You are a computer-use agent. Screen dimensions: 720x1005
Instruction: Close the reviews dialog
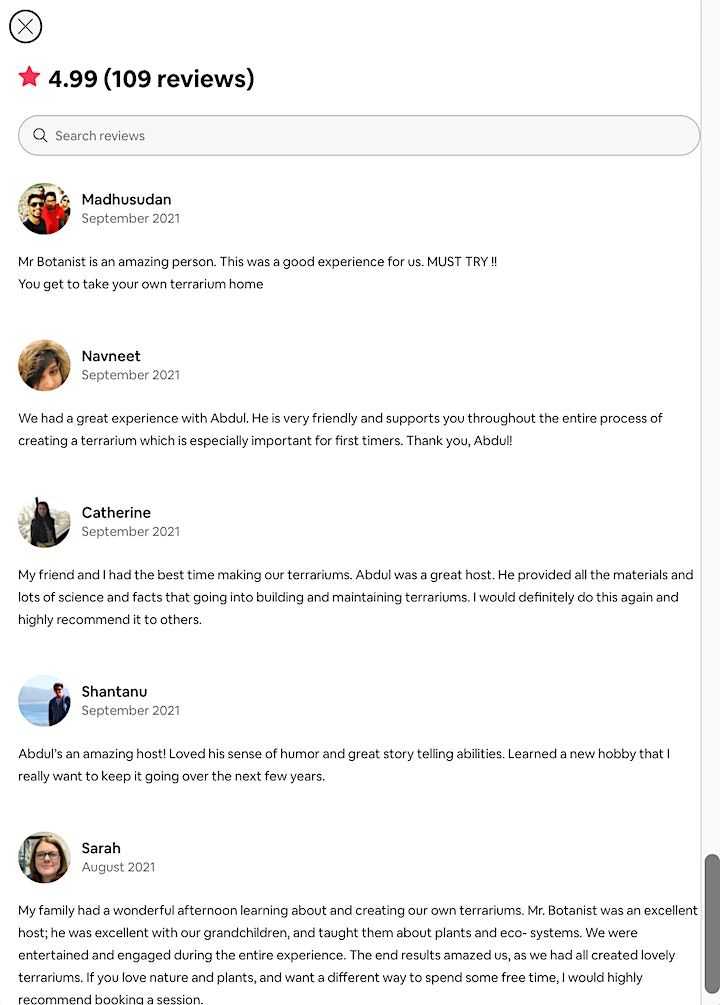point(25,27)
